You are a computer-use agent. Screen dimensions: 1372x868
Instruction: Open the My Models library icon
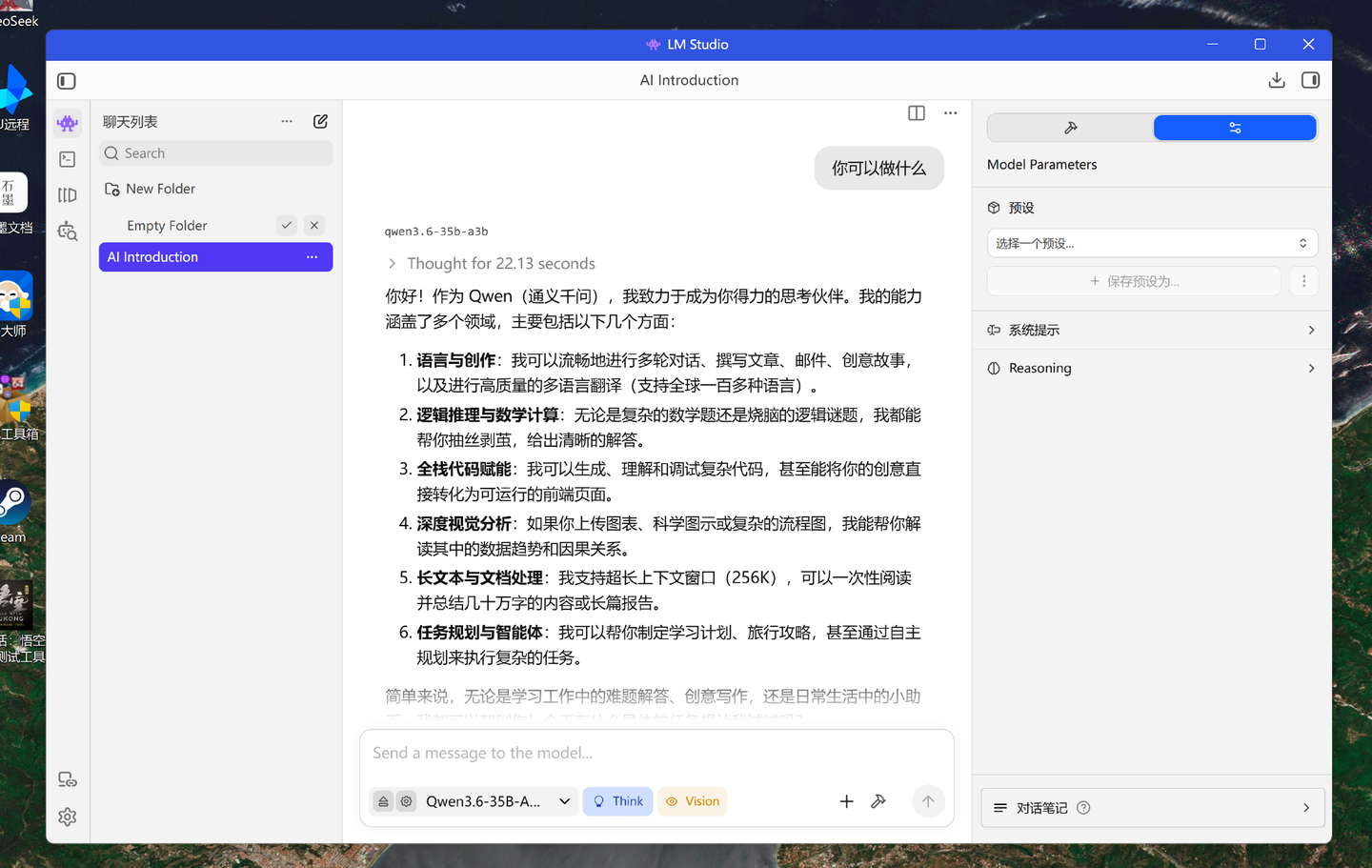[68, 195]
